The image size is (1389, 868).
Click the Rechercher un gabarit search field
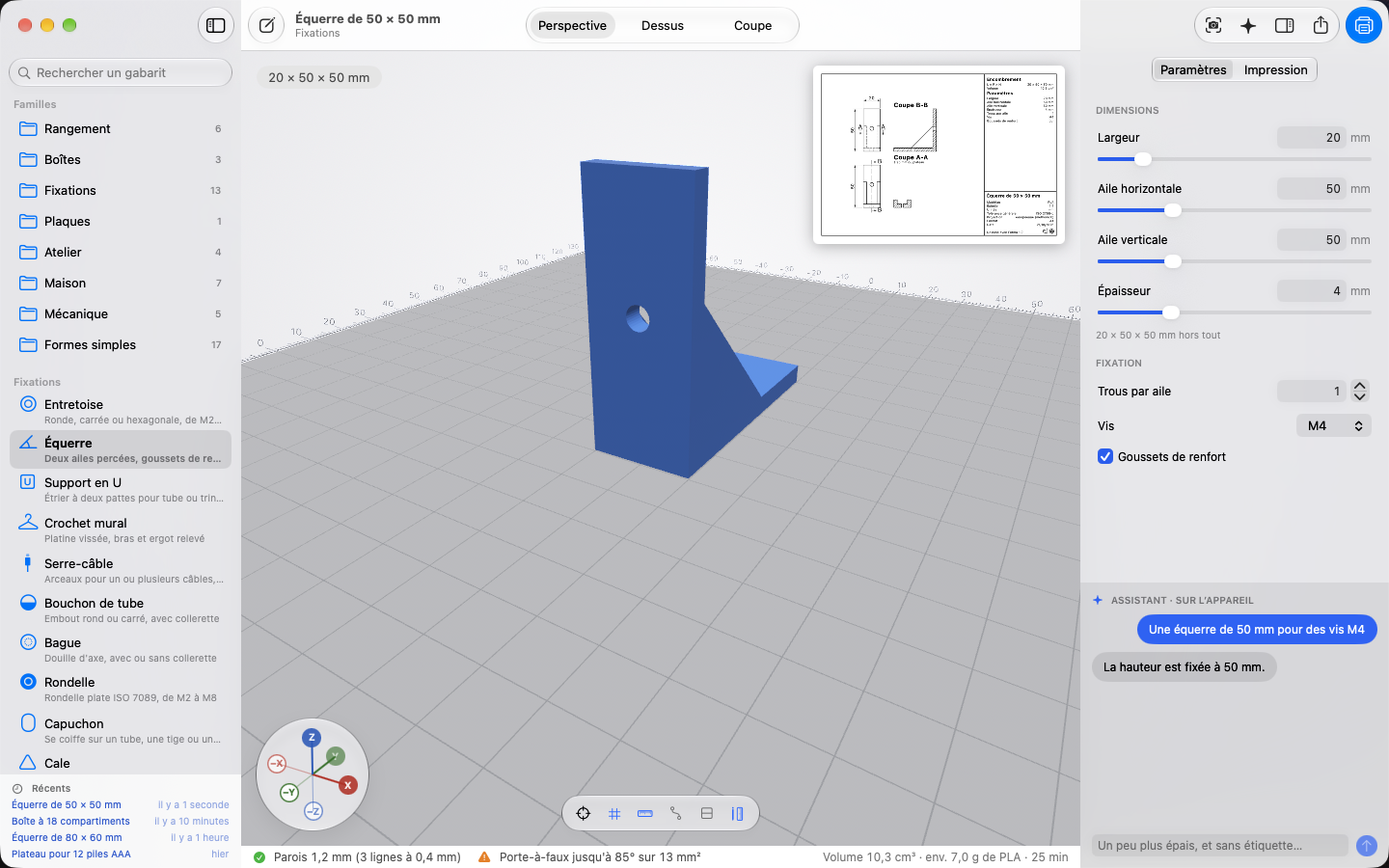(x=121, y=72)
